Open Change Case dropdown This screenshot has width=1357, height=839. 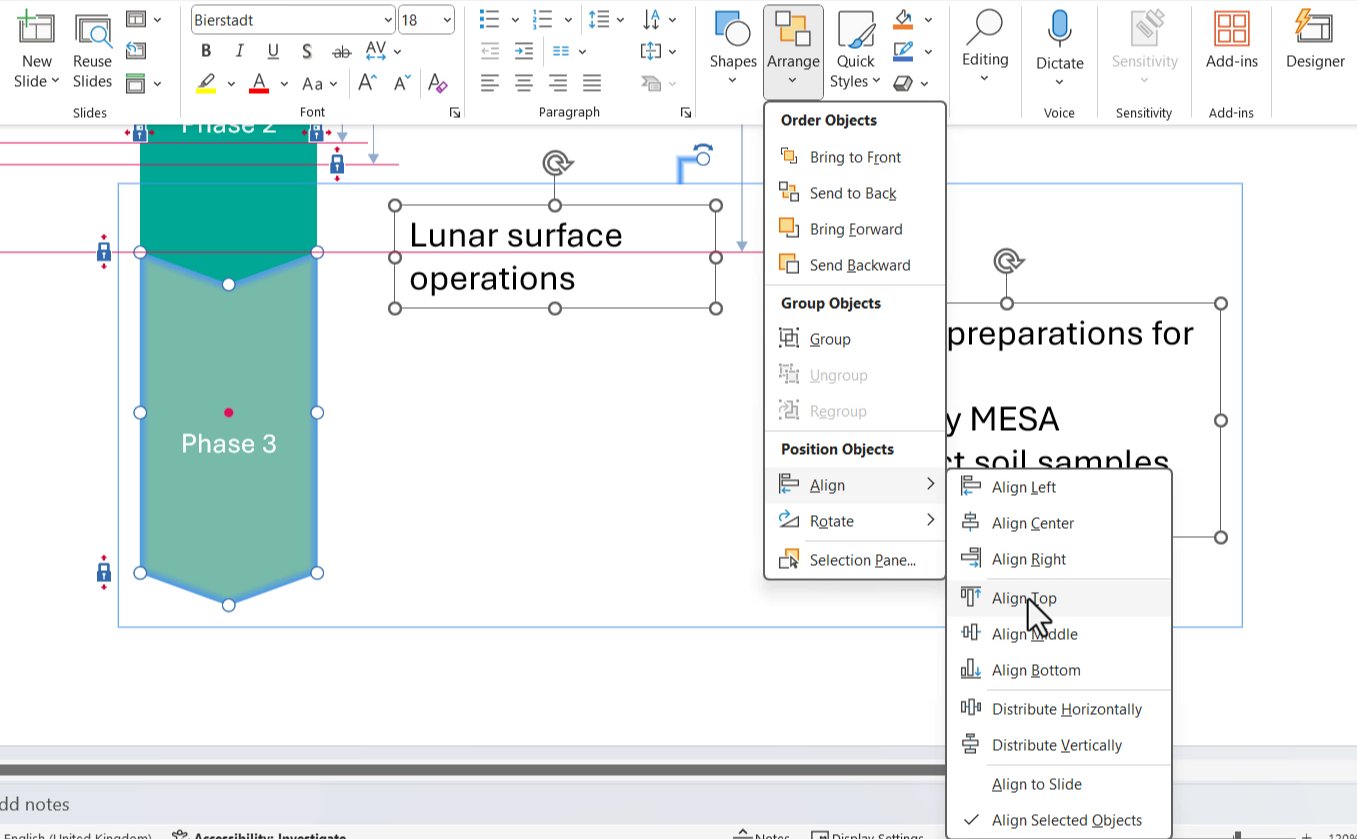click(320, 84)
